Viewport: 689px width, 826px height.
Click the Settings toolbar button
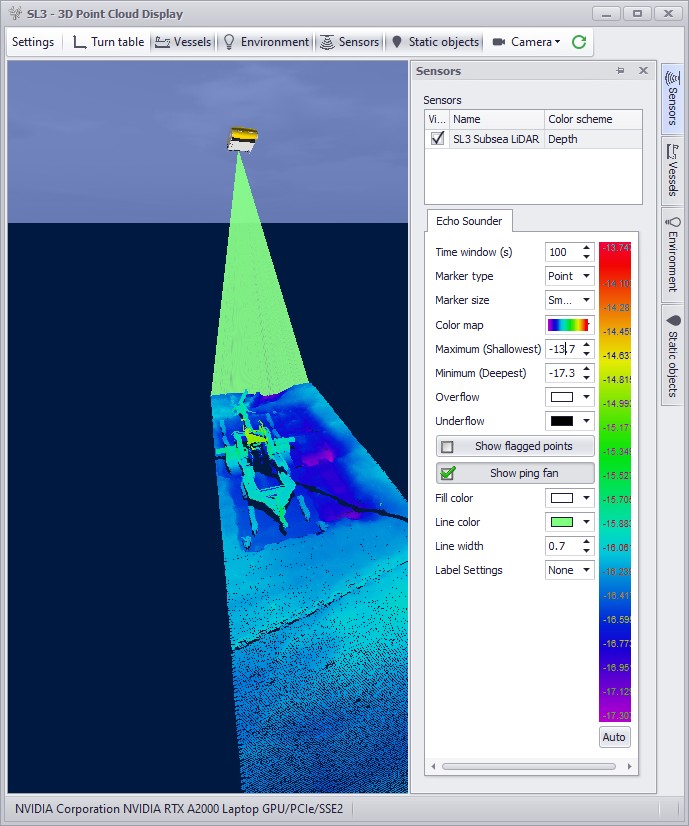click(x=33, y=42)
